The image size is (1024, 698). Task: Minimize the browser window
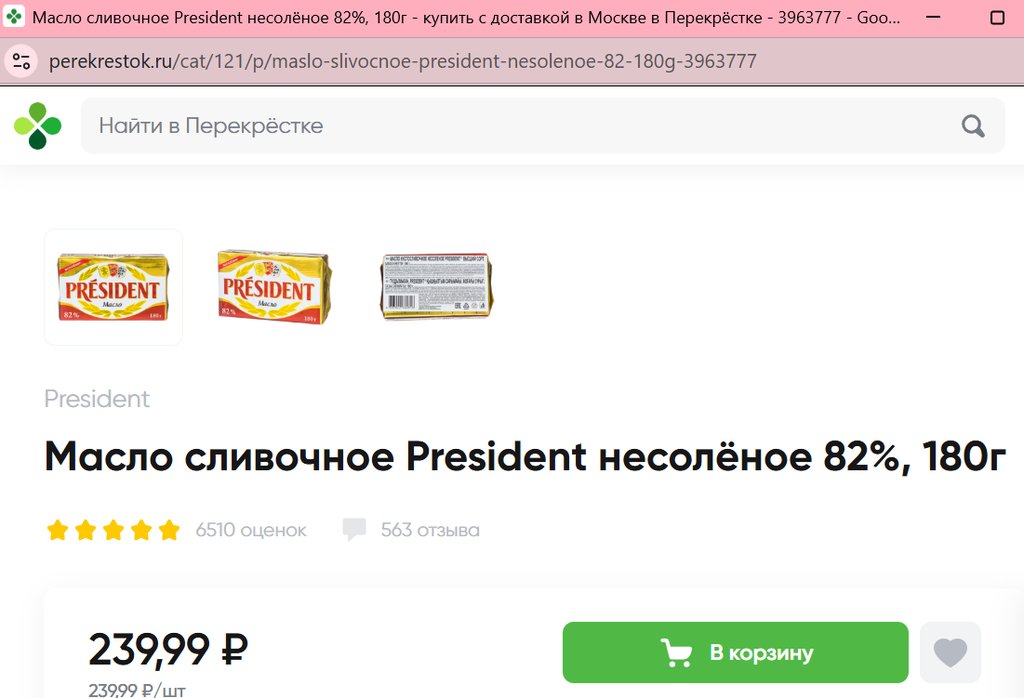coord(933,17)
